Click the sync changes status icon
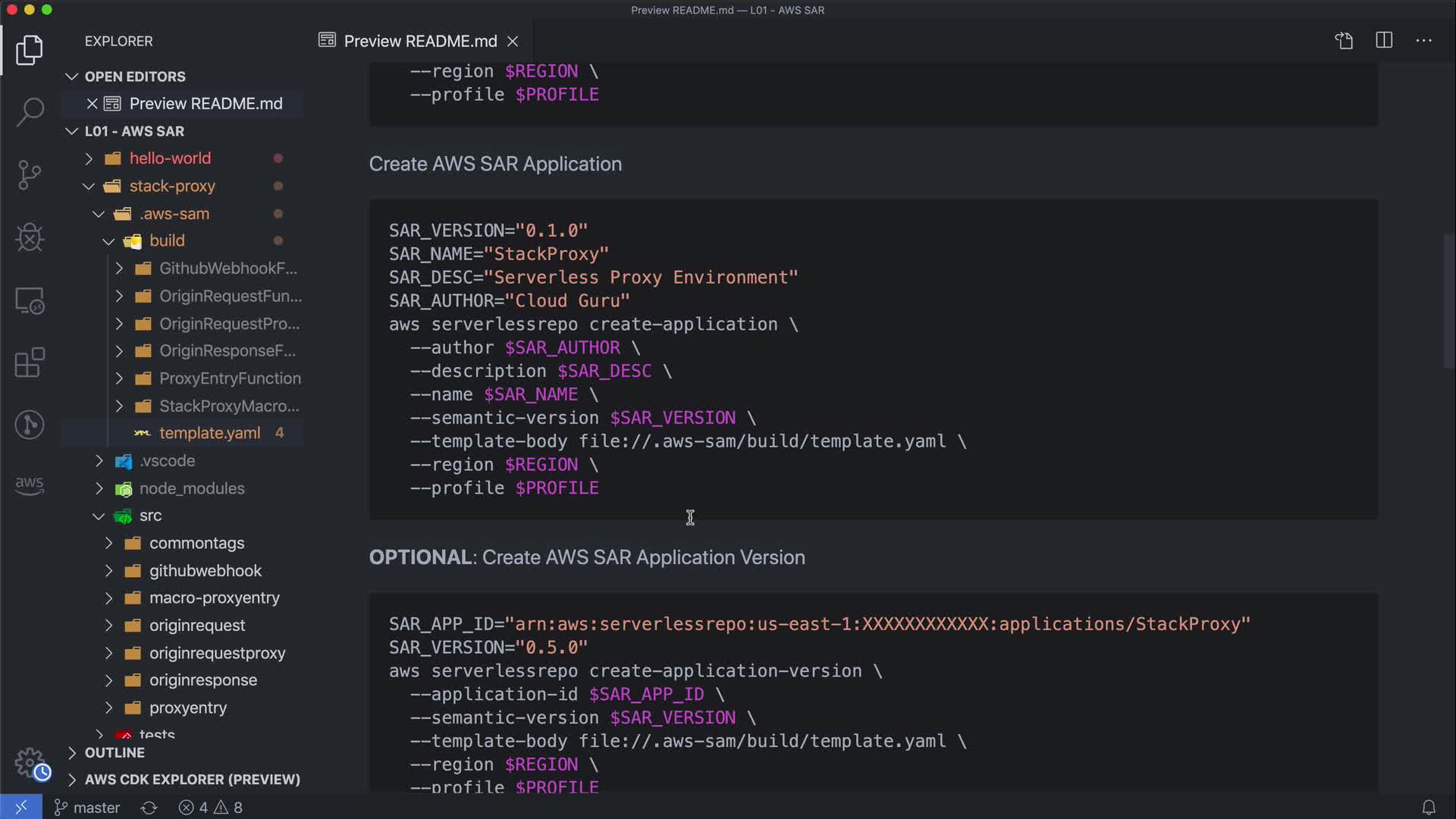Image resolution: width=1456 pixels, height=819 pixels. [149, 808]
